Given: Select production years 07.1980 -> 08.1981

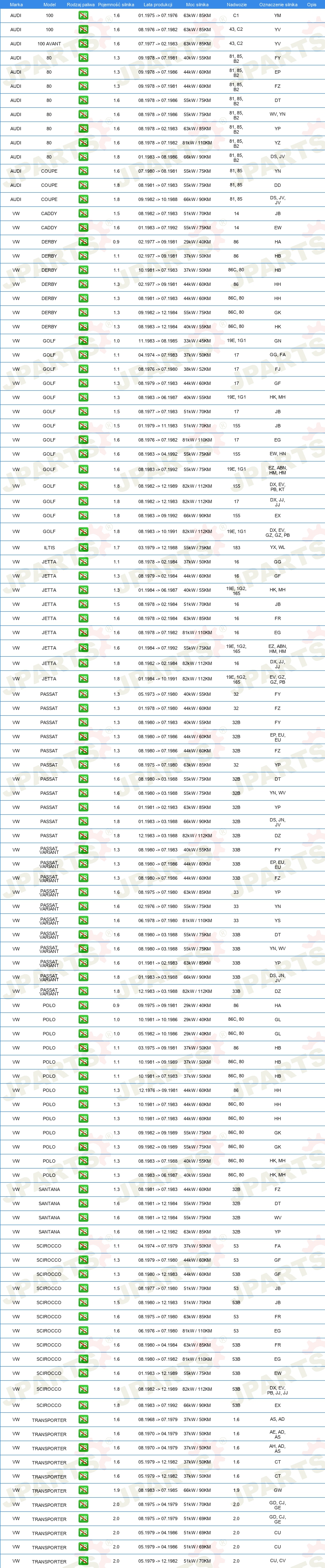Looking at the screenshot, I should pos(158,171).
